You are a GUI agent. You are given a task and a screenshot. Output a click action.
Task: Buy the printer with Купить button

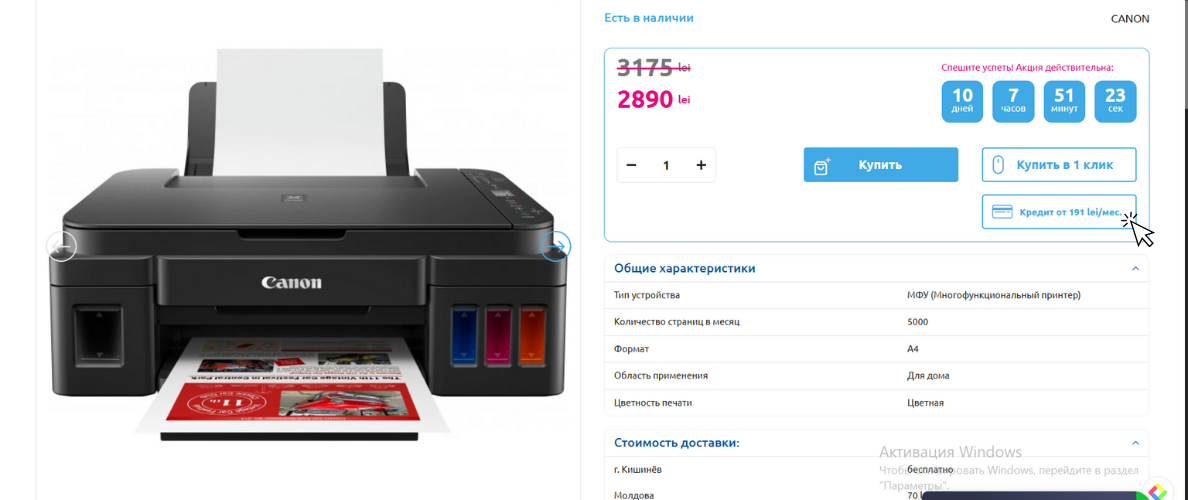(x=880, y=165)
